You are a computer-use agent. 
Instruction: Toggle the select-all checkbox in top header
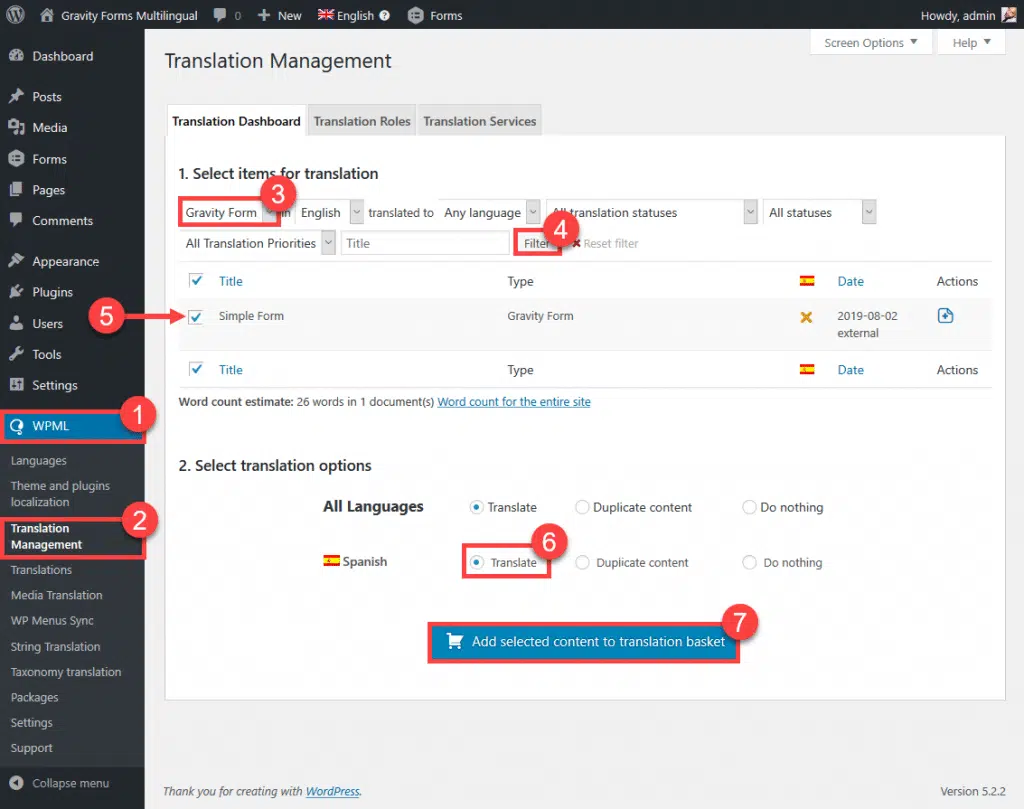[195, 281]
